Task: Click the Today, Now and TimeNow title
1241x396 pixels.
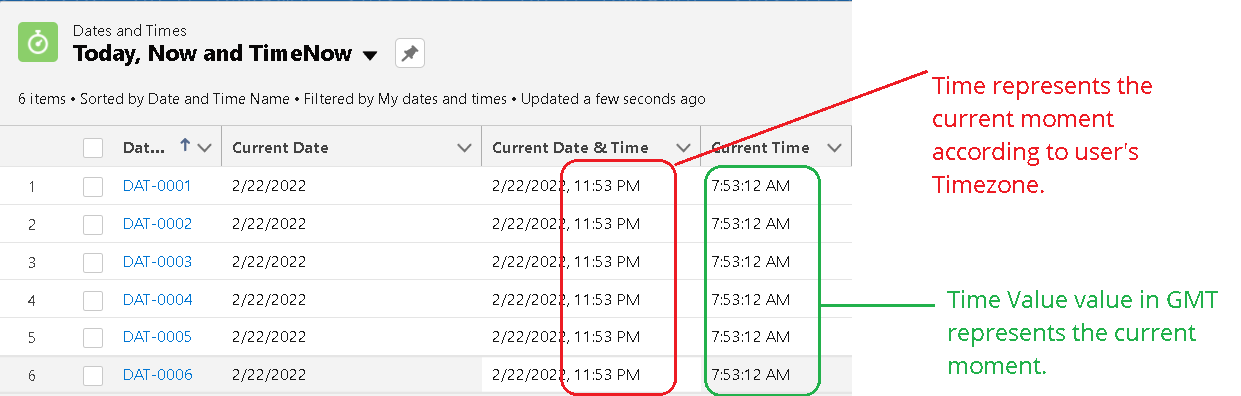Action: pyautogui.click(x=213, y=54)
